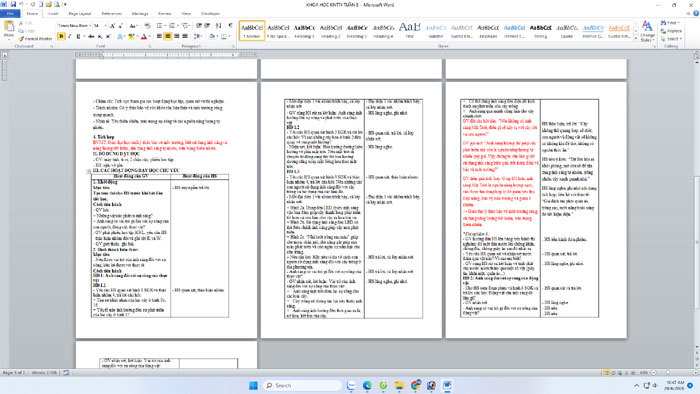Click the Replace button in Editing
The width and height of the screenshot is (700, 394).
pyautogui.click(x=671, y=31)
